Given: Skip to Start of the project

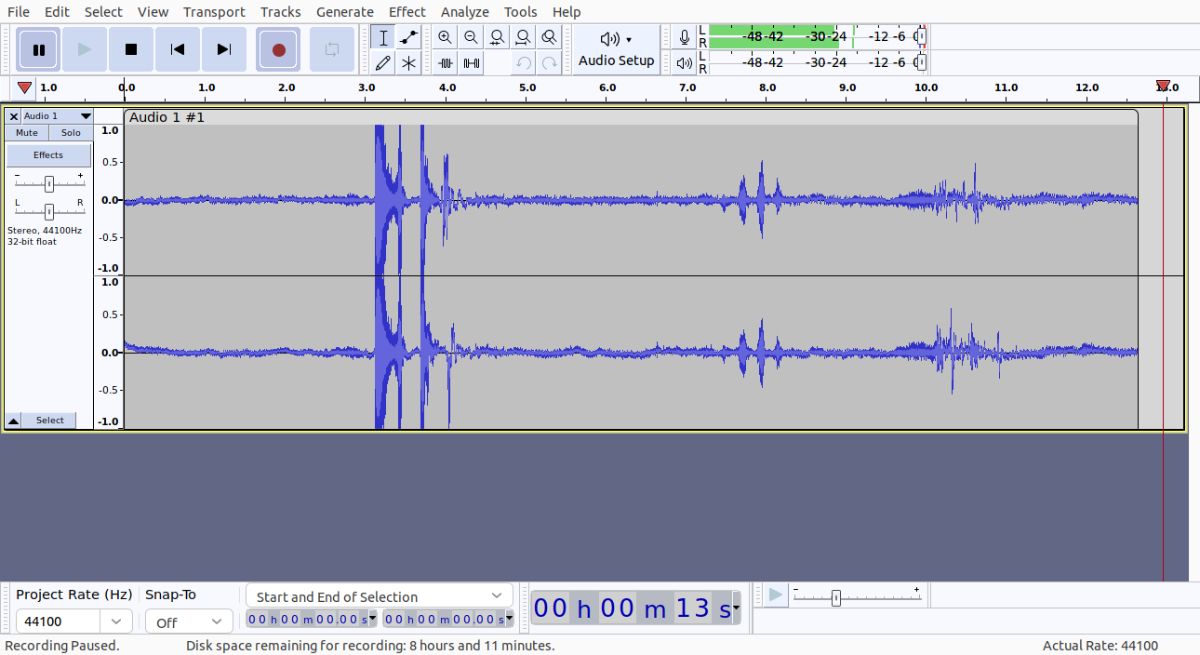Looking at the screenshot, I should coord(177,49).
